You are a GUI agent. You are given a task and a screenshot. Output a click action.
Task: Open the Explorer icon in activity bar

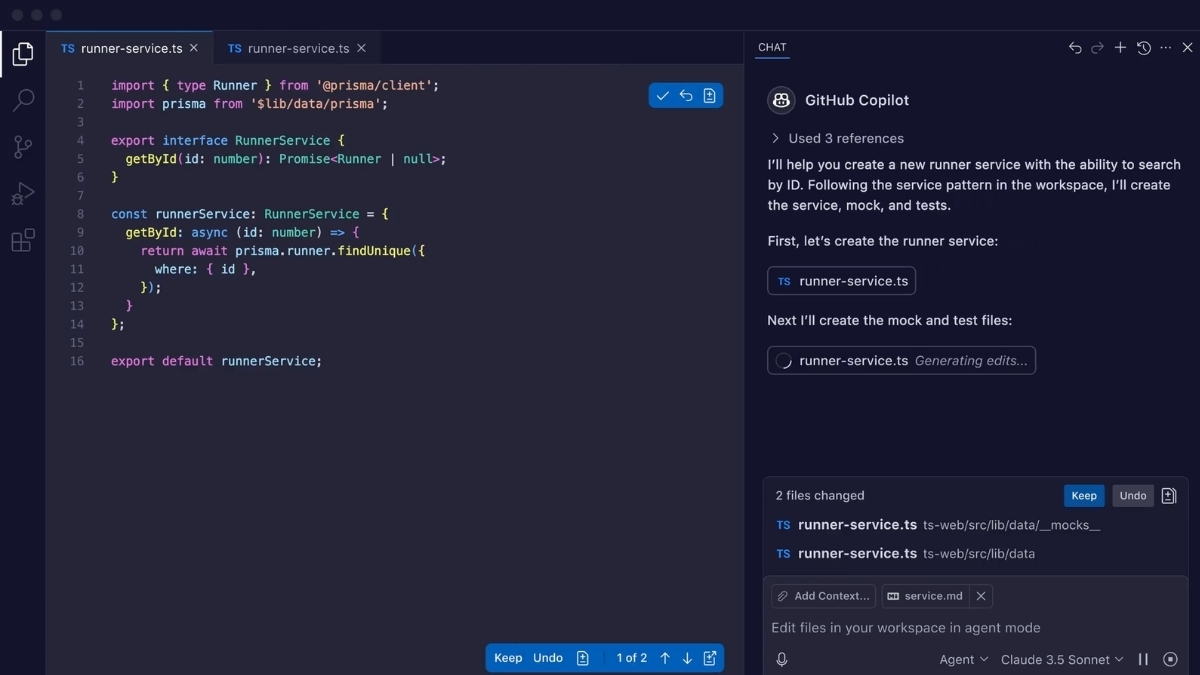coord(23,54)
